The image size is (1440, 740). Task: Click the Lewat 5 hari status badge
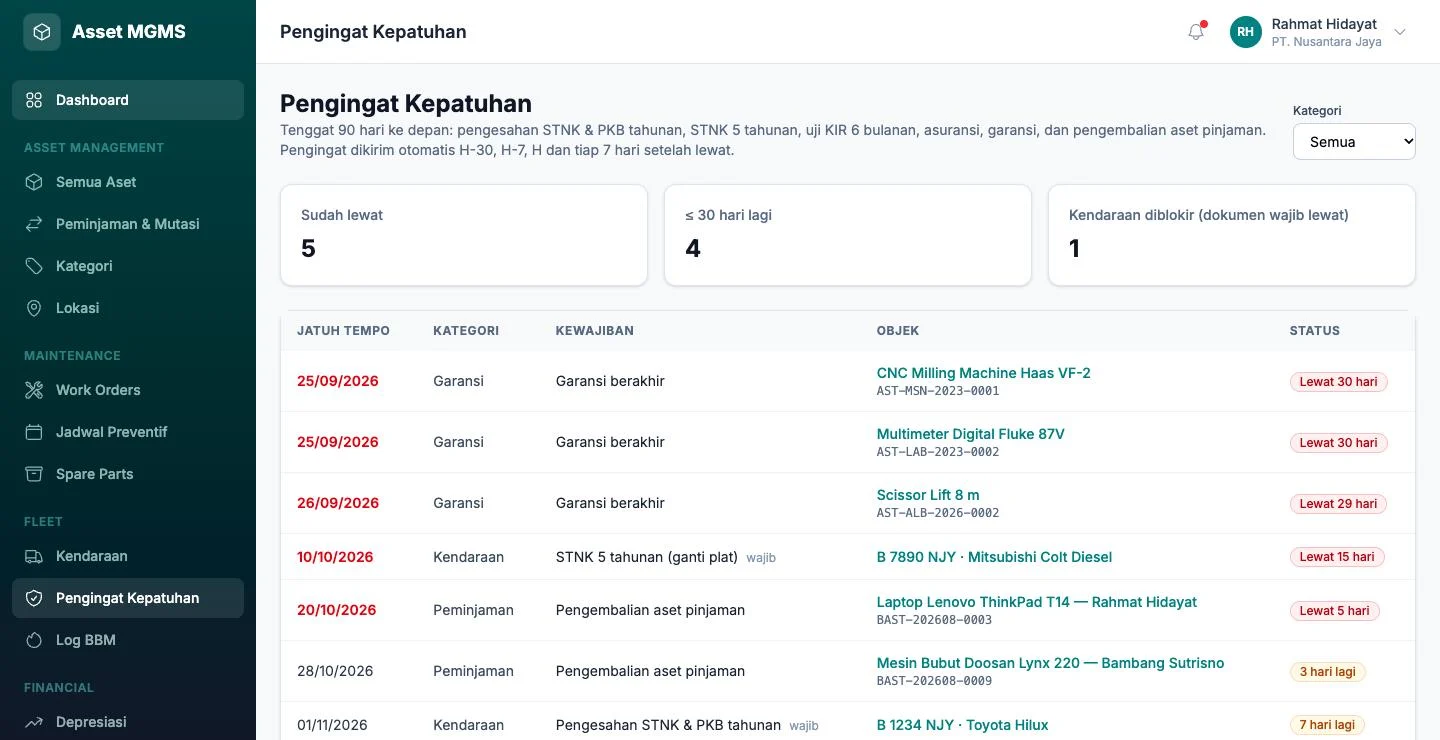point(1335,611)
